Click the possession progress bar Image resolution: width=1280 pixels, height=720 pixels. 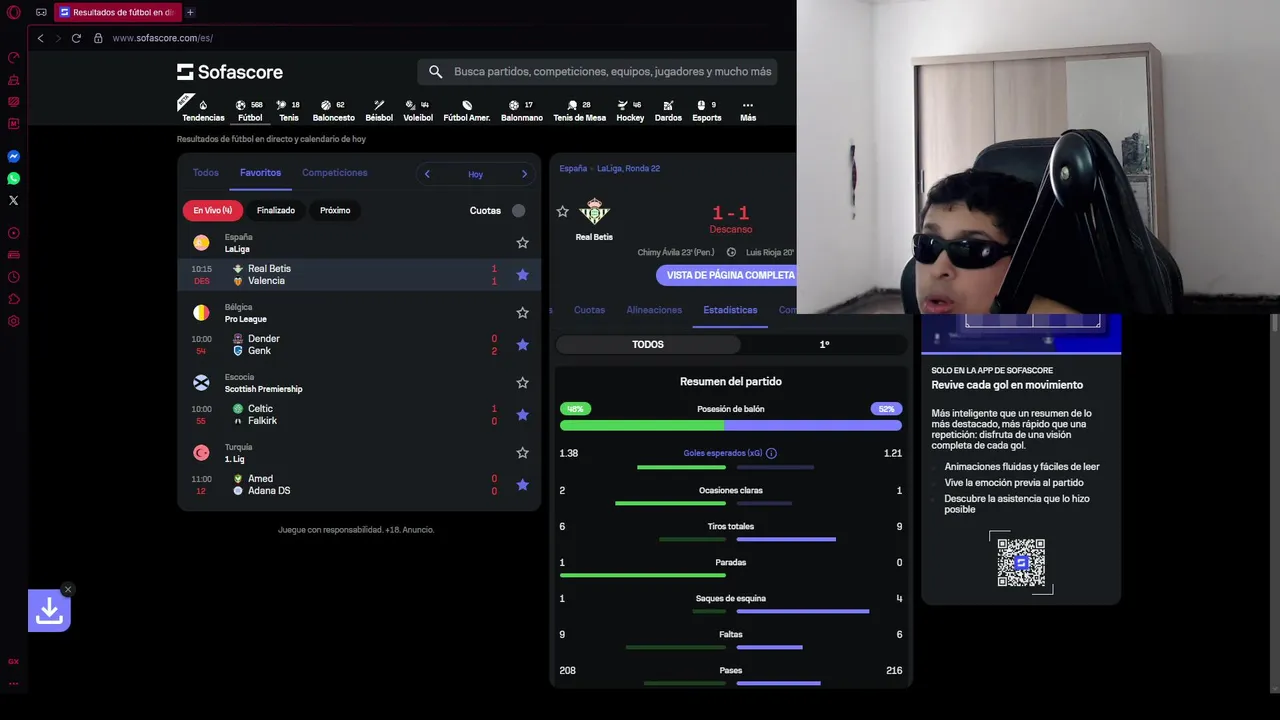[731, 425]
